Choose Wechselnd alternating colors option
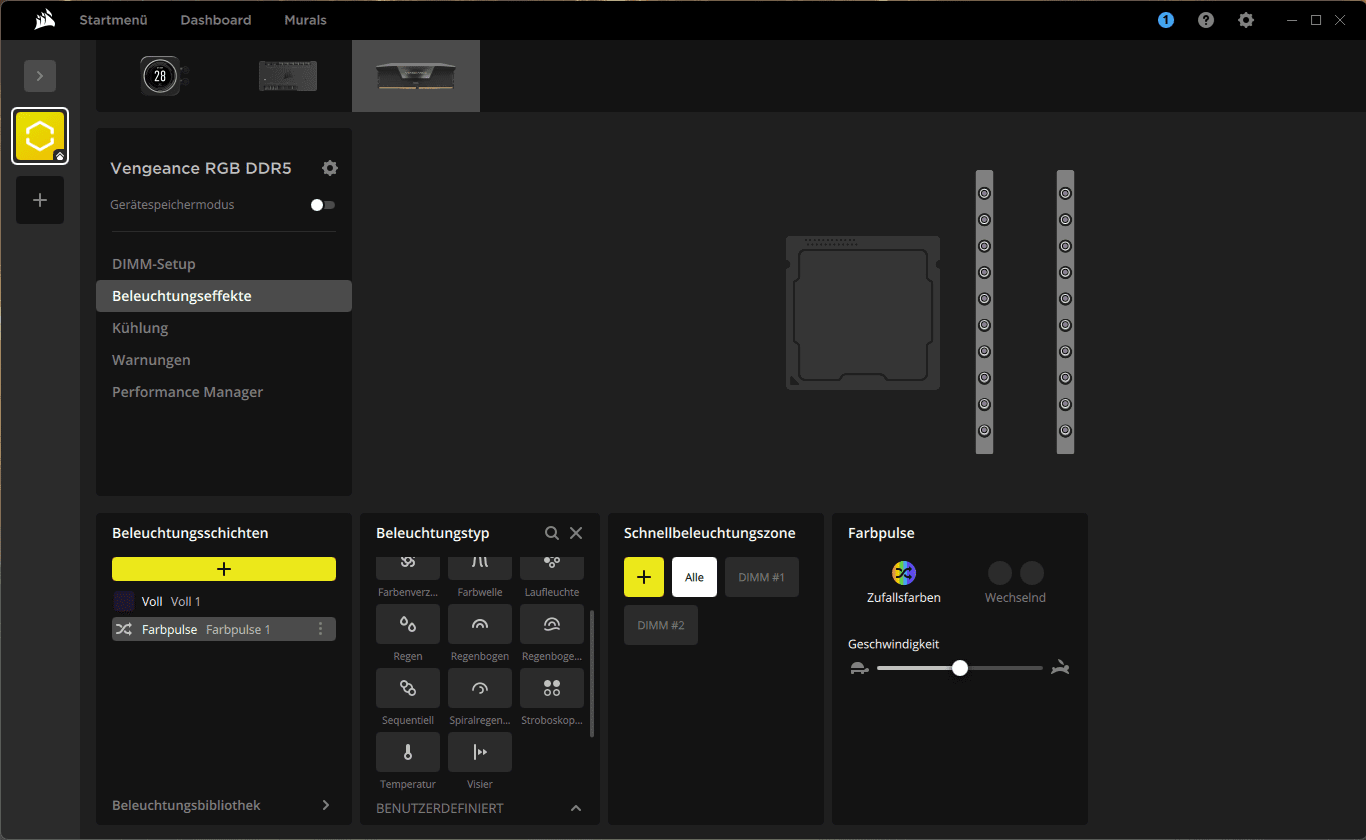 coord(1016,583)
